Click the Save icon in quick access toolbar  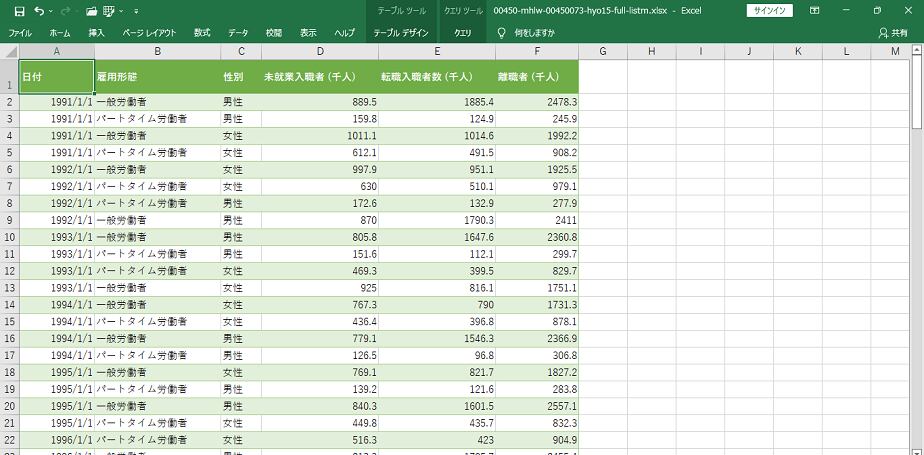tap(19, 11)
